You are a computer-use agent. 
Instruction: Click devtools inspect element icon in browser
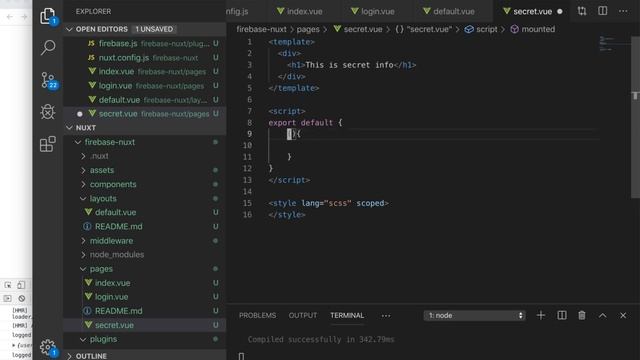tap(8, 285)
